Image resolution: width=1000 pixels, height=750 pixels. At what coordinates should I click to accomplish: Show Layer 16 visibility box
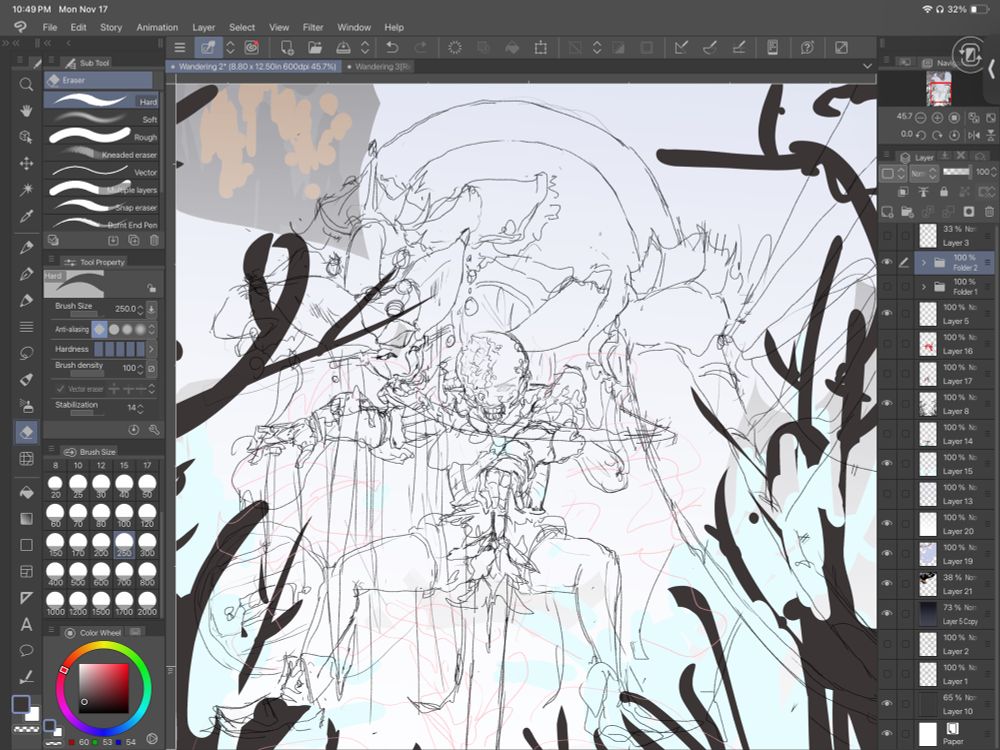(887, 344)
